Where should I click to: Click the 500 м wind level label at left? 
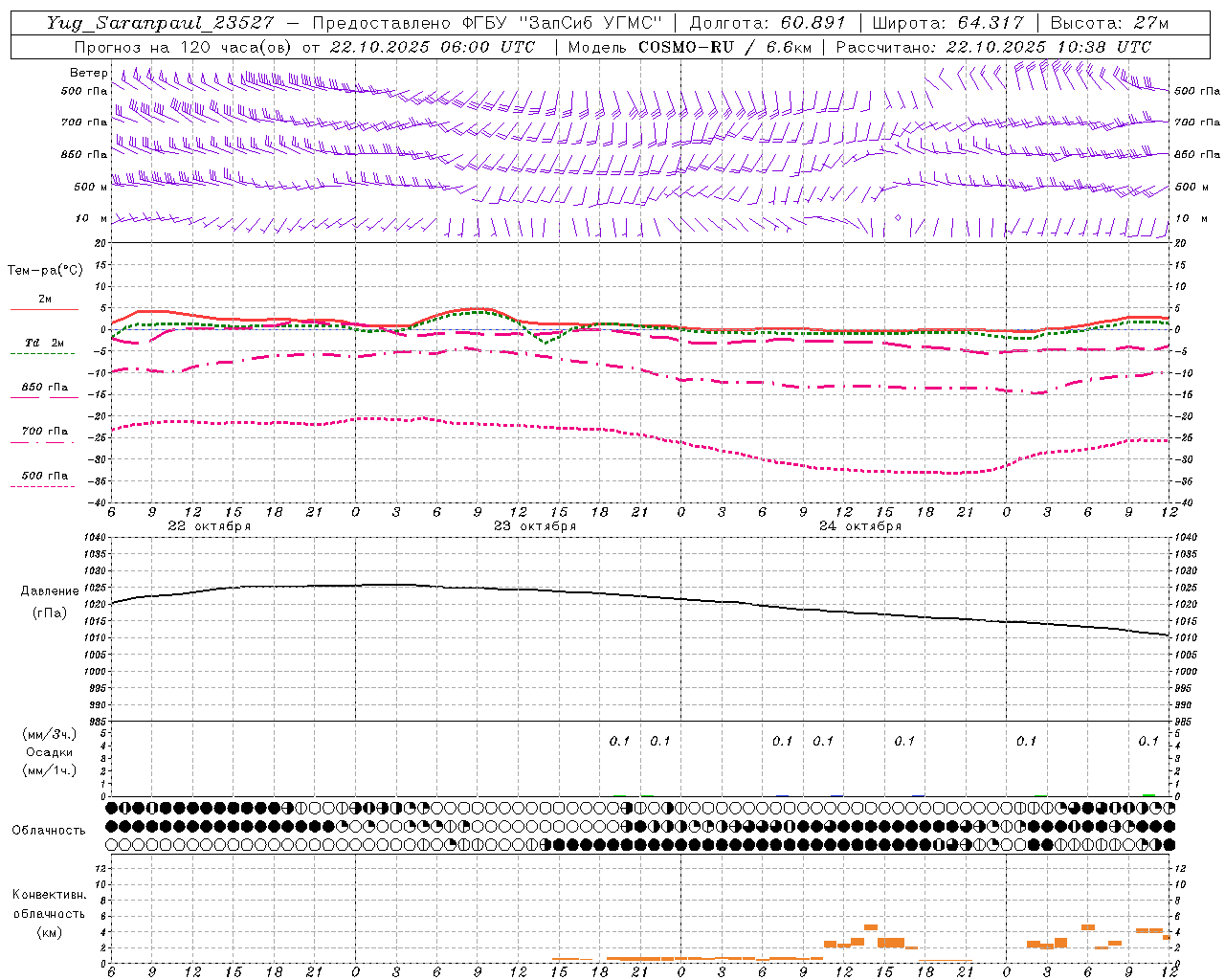click(x=91, y=187)
